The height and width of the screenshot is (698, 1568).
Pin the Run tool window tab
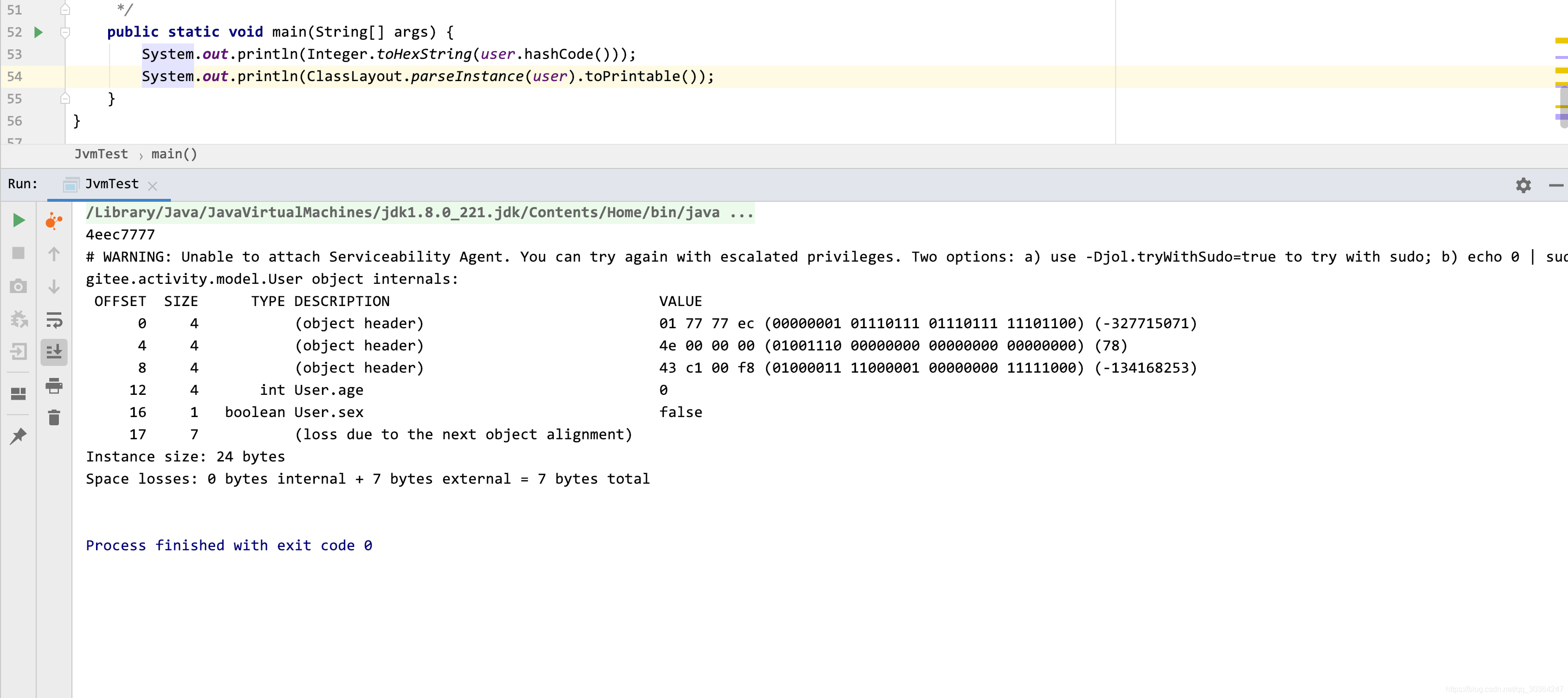coord(18,436)
